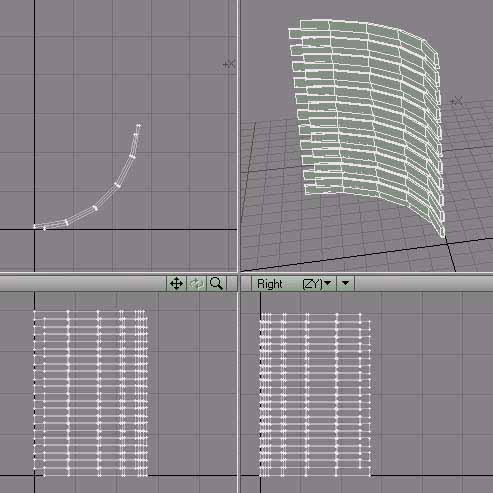Click the wireframe mesh in bottom-left viewport

91,393
